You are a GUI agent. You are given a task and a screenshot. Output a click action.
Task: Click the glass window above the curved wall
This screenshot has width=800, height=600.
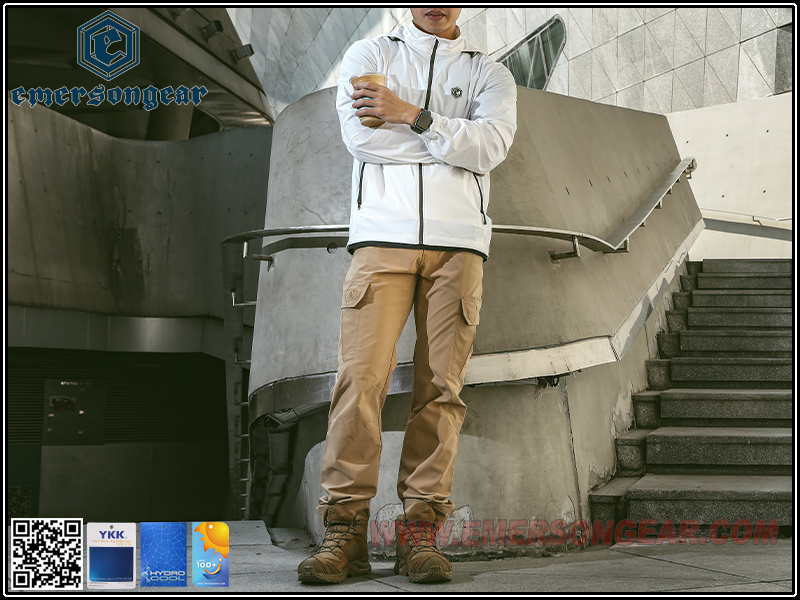click(x=537, y=55)
